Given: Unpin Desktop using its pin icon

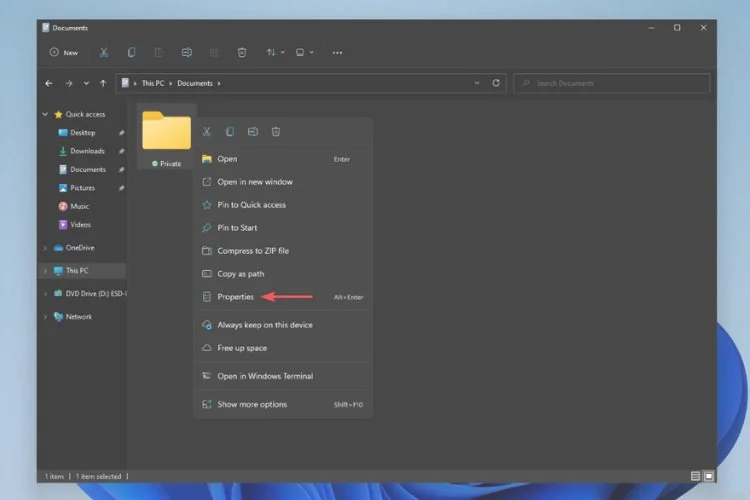Looking at the screenshot, I should coord(121,133).
